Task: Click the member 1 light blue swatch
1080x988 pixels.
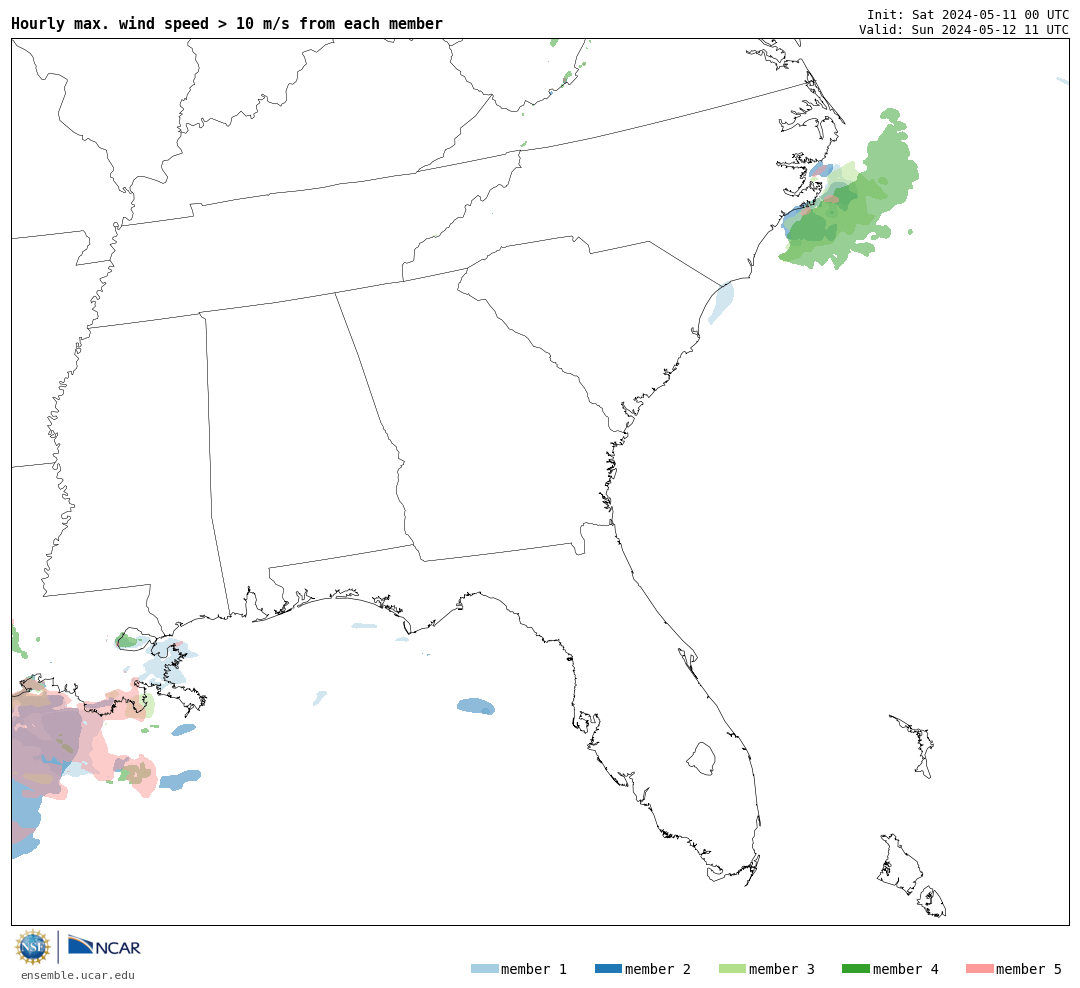Action: [x=484, y=969]
